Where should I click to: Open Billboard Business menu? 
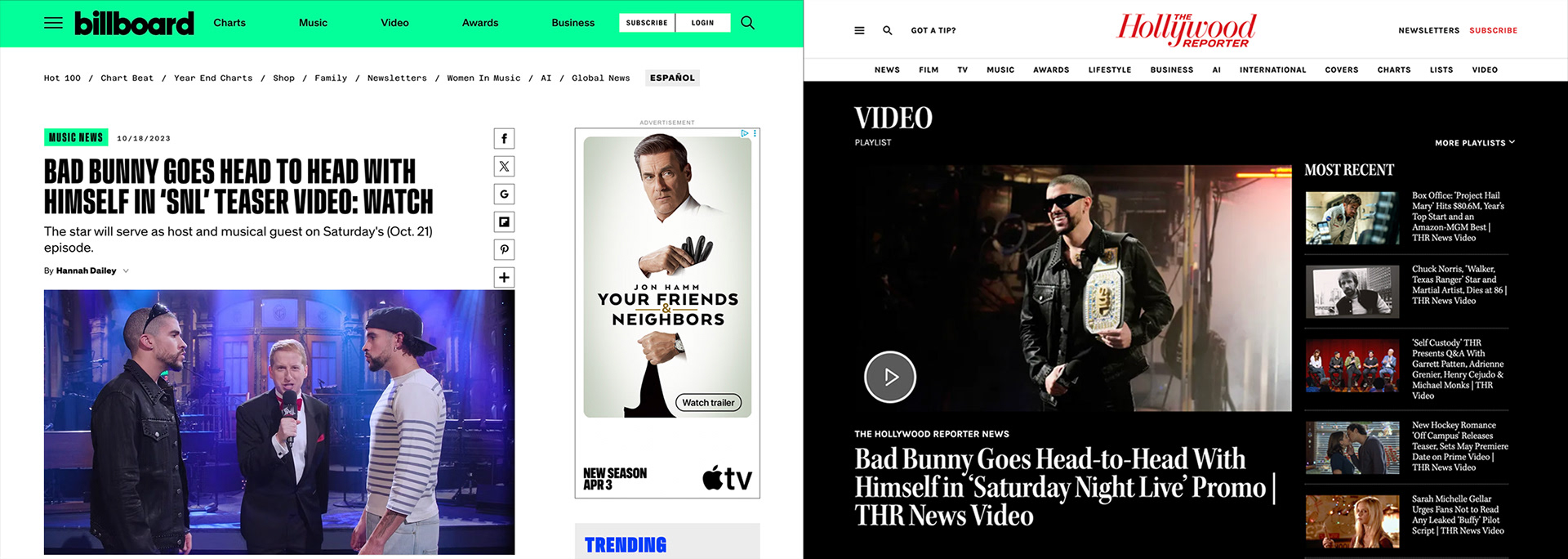(572, 23)
